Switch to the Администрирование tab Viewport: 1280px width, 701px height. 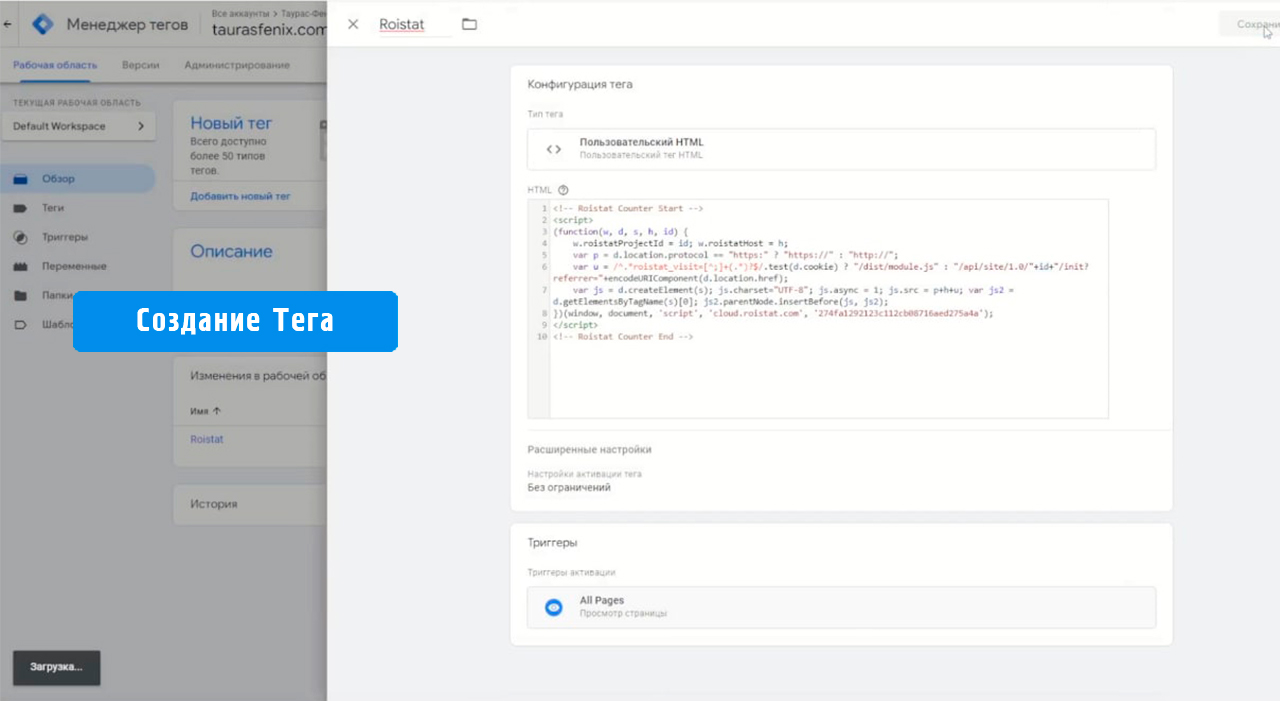tap(237, 65)
